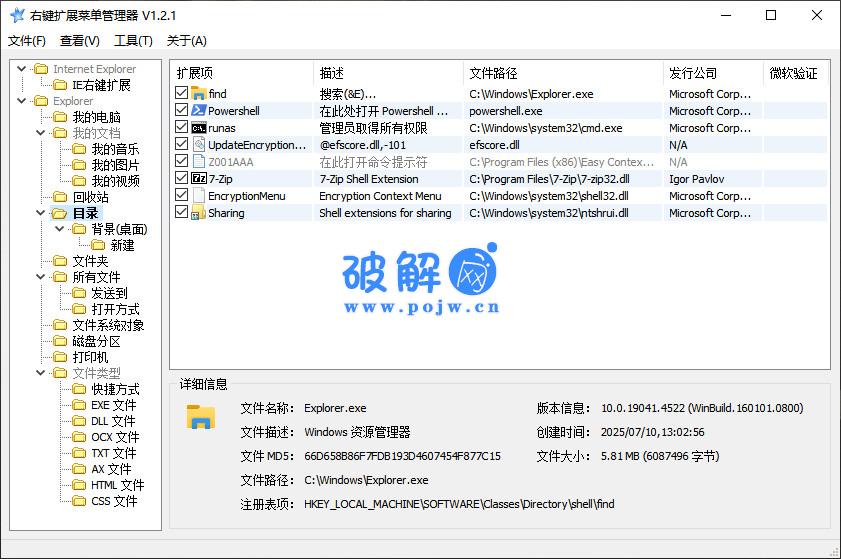Viewport: 841px width, 559px height.
Task: Sort by the 描述 column header
Action: point(388,73)
